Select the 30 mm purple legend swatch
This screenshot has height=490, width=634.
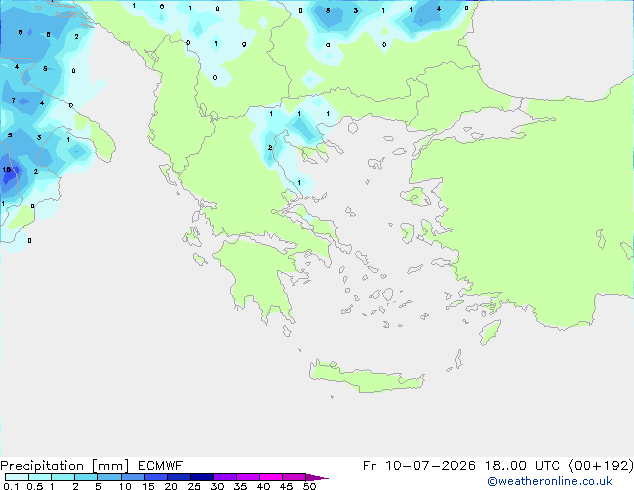pyautogui.click(x=225, y=477)
